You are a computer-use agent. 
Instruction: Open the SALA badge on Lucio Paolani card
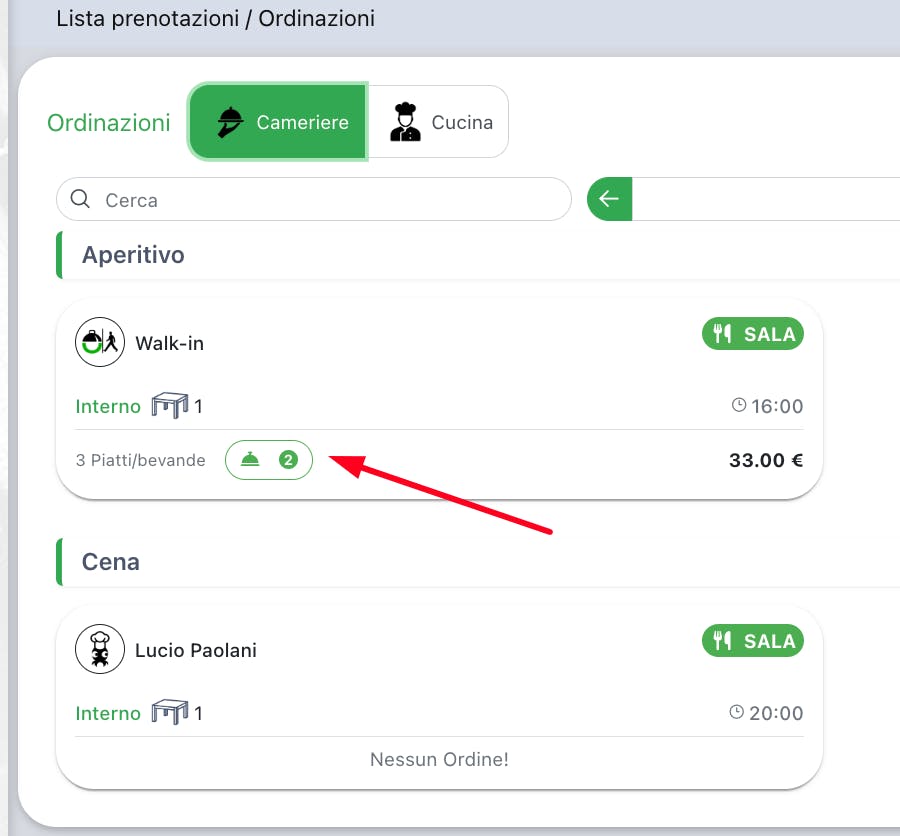(752, 641)
